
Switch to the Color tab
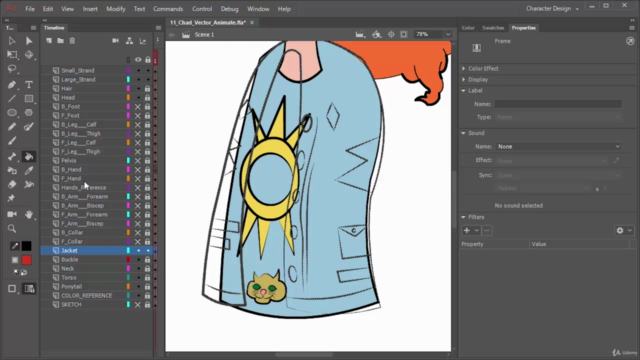tap(468, 28)
